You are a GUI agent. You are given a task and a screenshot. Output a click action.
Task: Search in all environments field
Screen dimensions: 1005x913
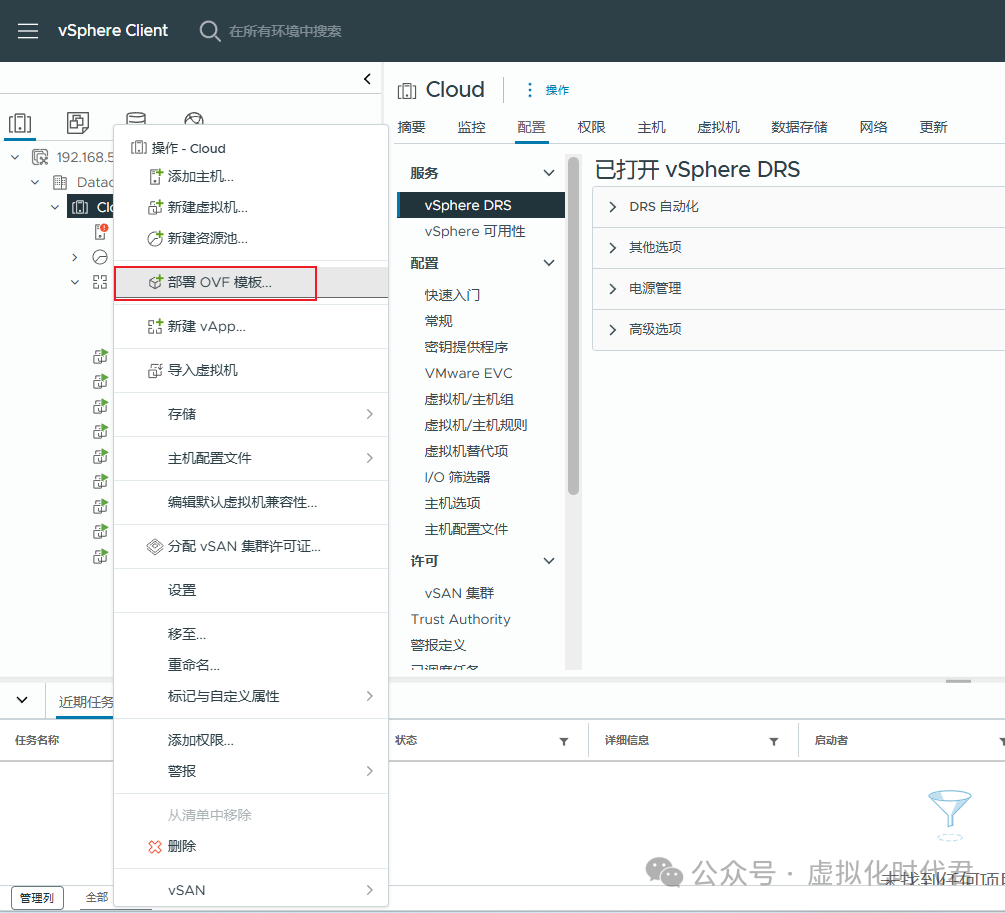tap(285, 31)
